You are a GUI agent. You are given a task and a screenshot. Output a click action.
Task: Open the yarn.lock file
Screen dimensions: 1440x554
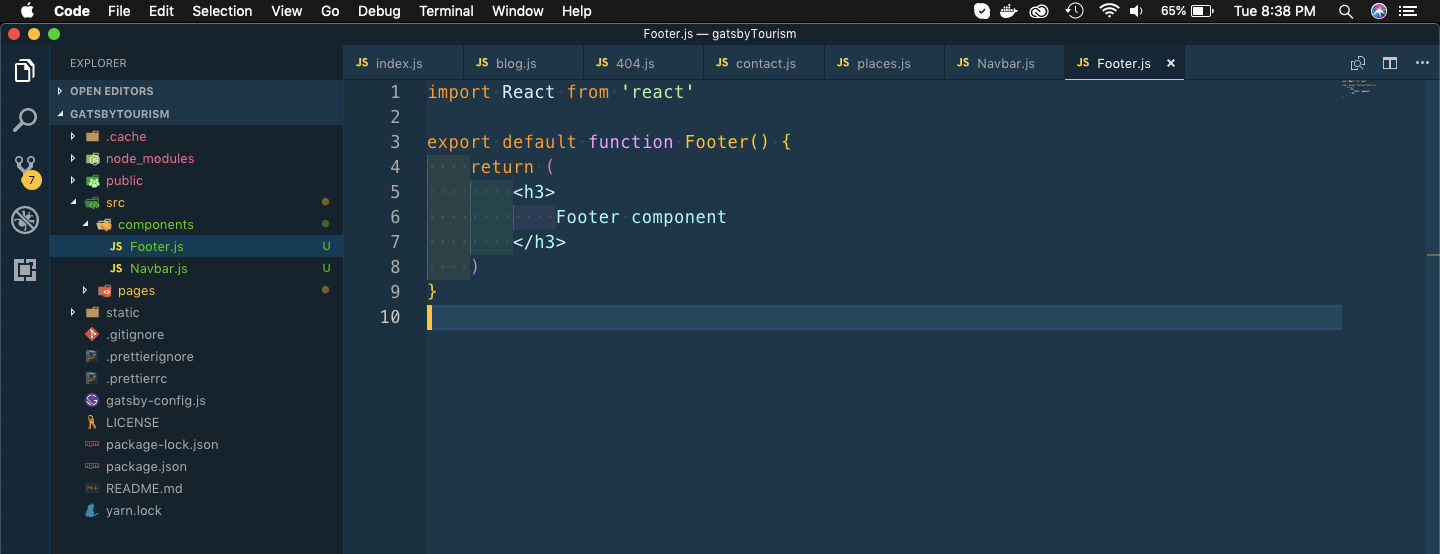point(196,510)
